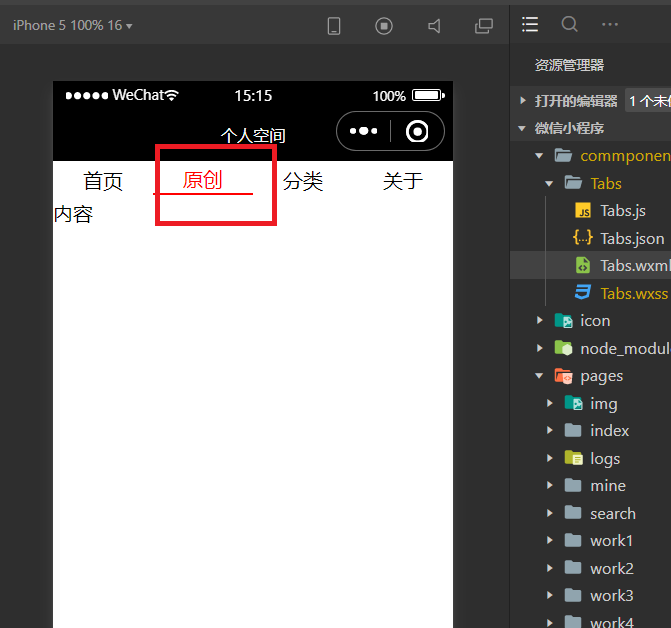Click the mine folder icon
671x628 pixels.
pyautogui.click(x=573, y=485)
